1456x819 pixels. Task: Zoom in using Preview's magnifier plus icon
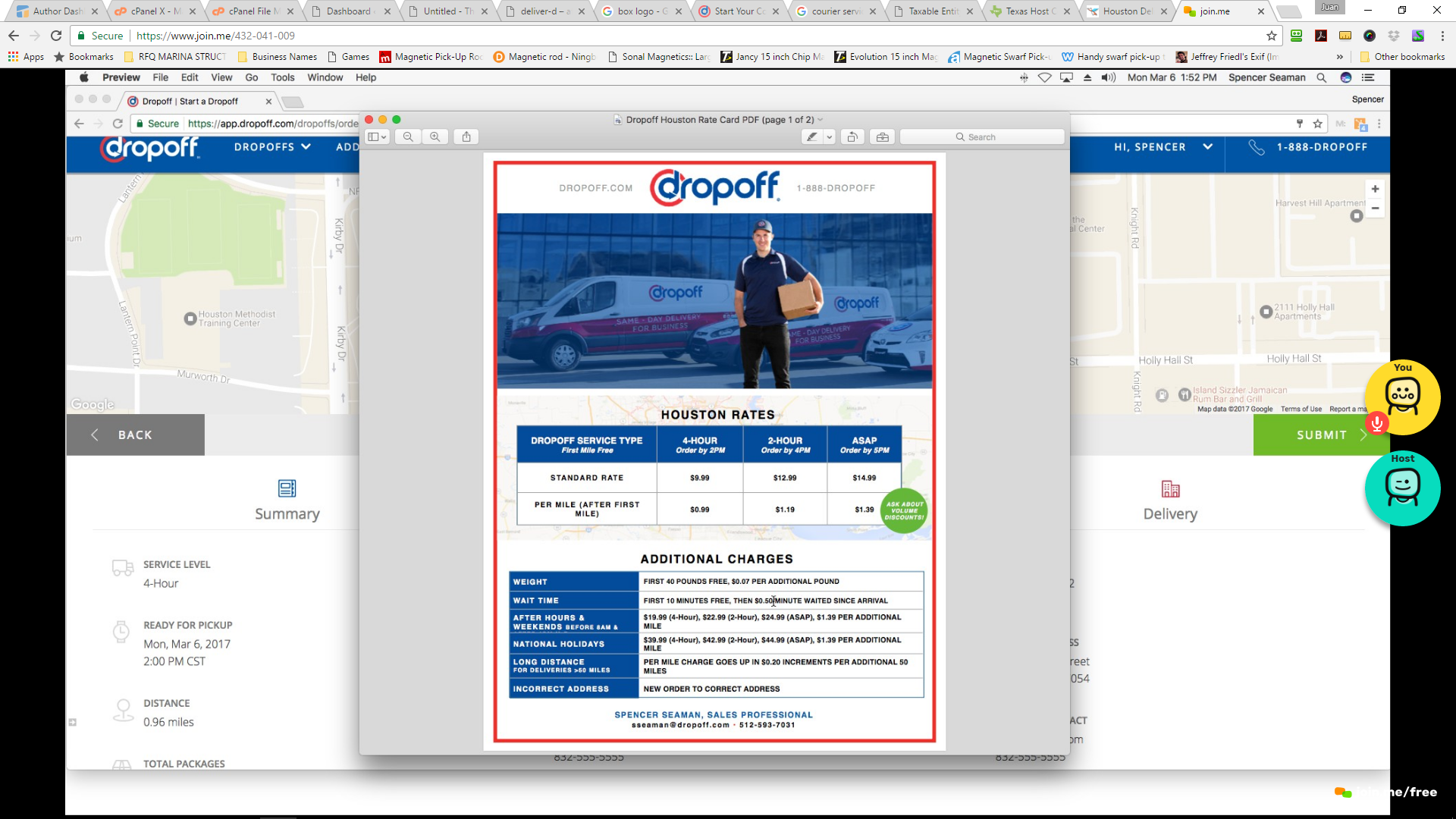pos(435,137)
